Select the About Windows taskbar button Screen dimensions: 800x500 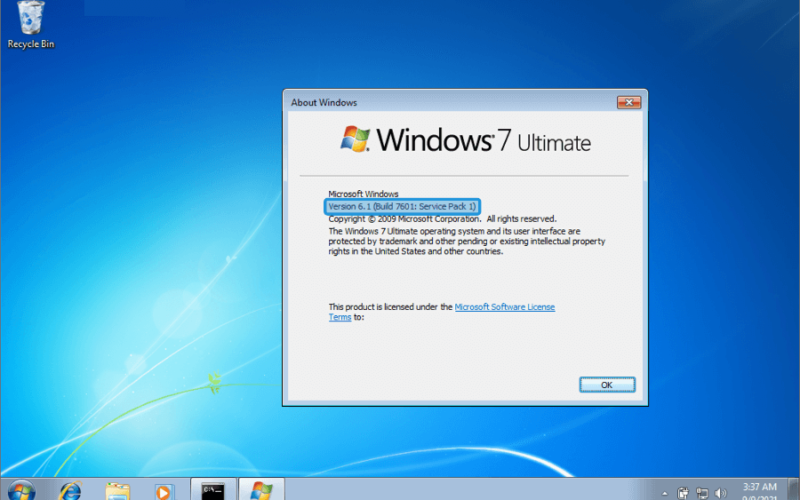pos(261,489)
